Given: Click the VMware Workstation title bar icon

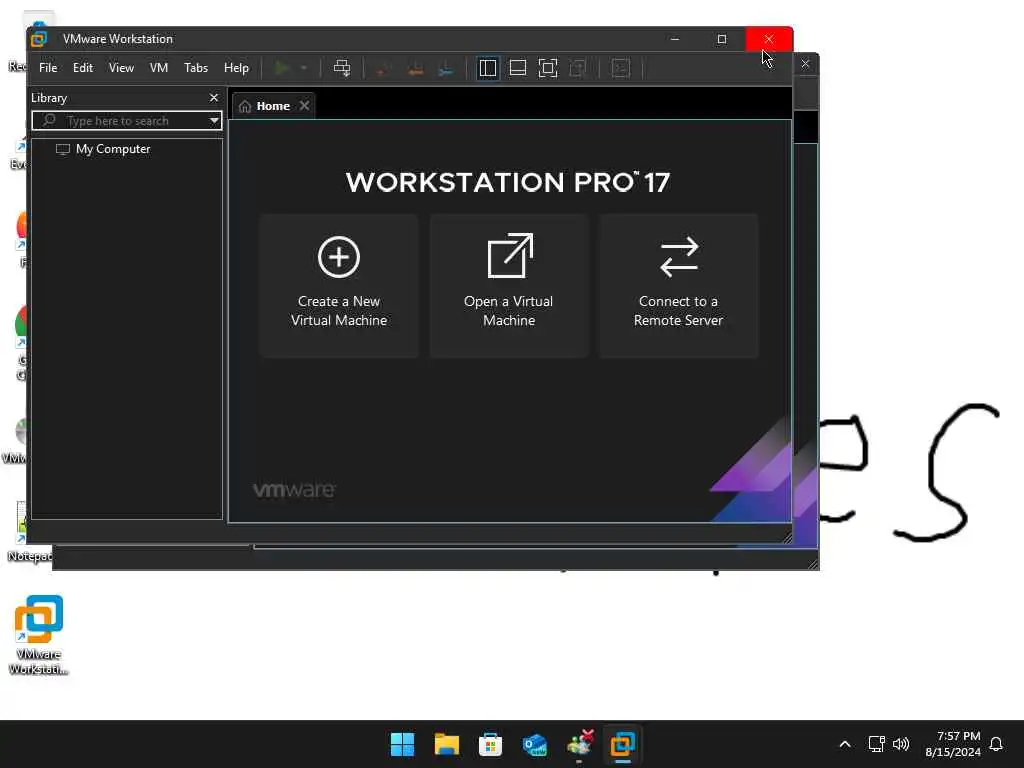Looking at the screenshot, I should (x=39, y=39).
